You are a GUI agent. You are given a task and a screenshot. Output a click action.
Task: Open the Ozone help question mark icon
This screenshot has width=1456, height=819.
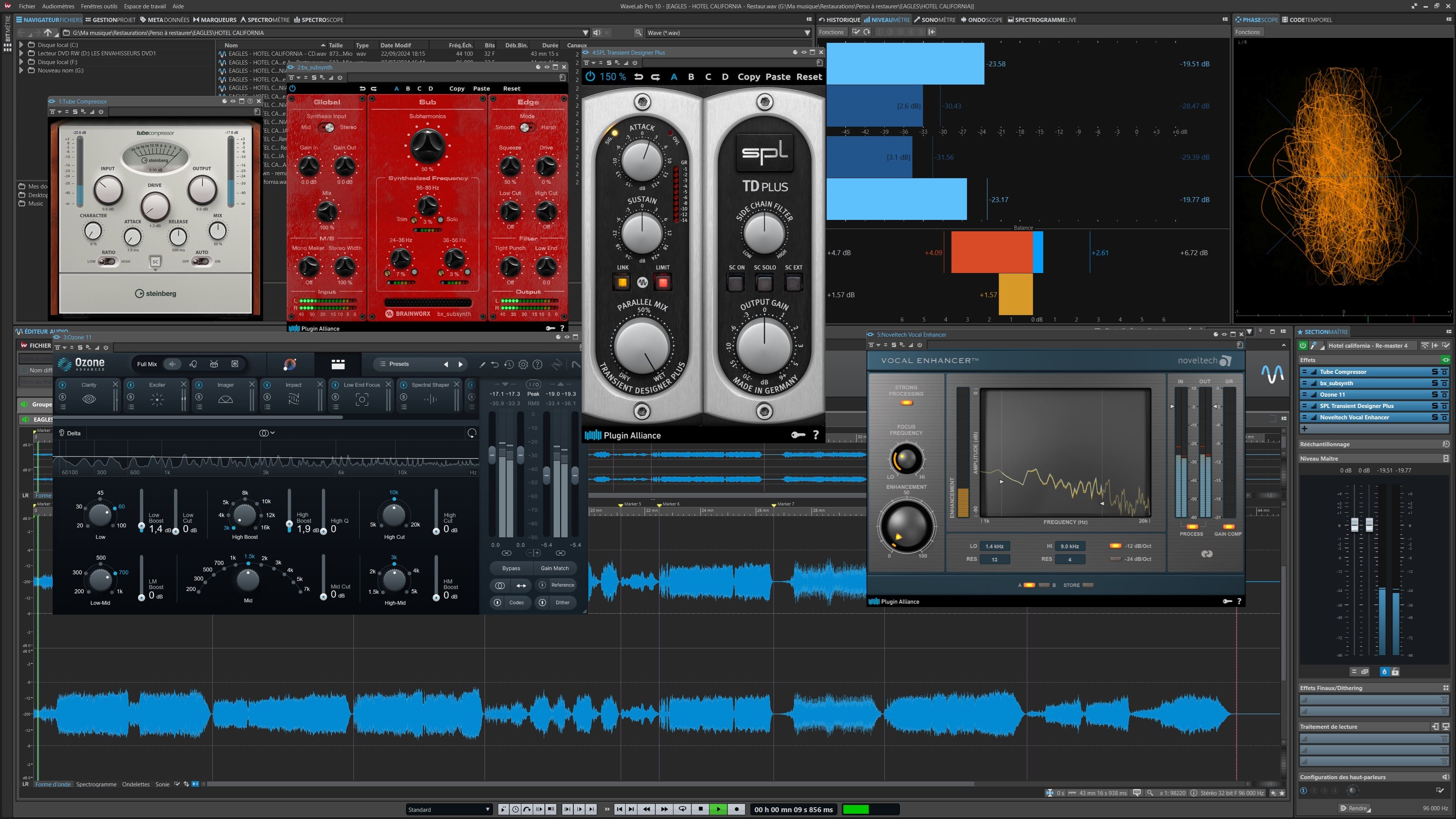tap(538, 364)
